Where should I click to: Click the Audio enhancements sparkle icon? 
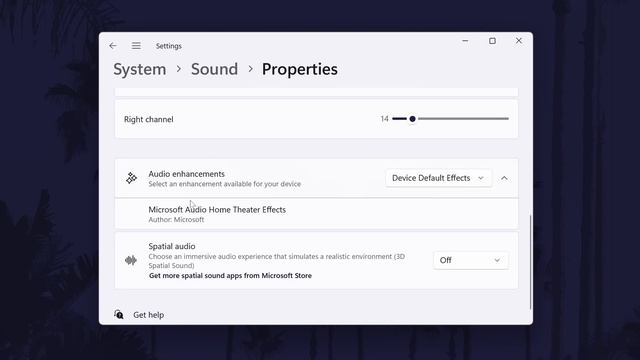click(131, 178)
